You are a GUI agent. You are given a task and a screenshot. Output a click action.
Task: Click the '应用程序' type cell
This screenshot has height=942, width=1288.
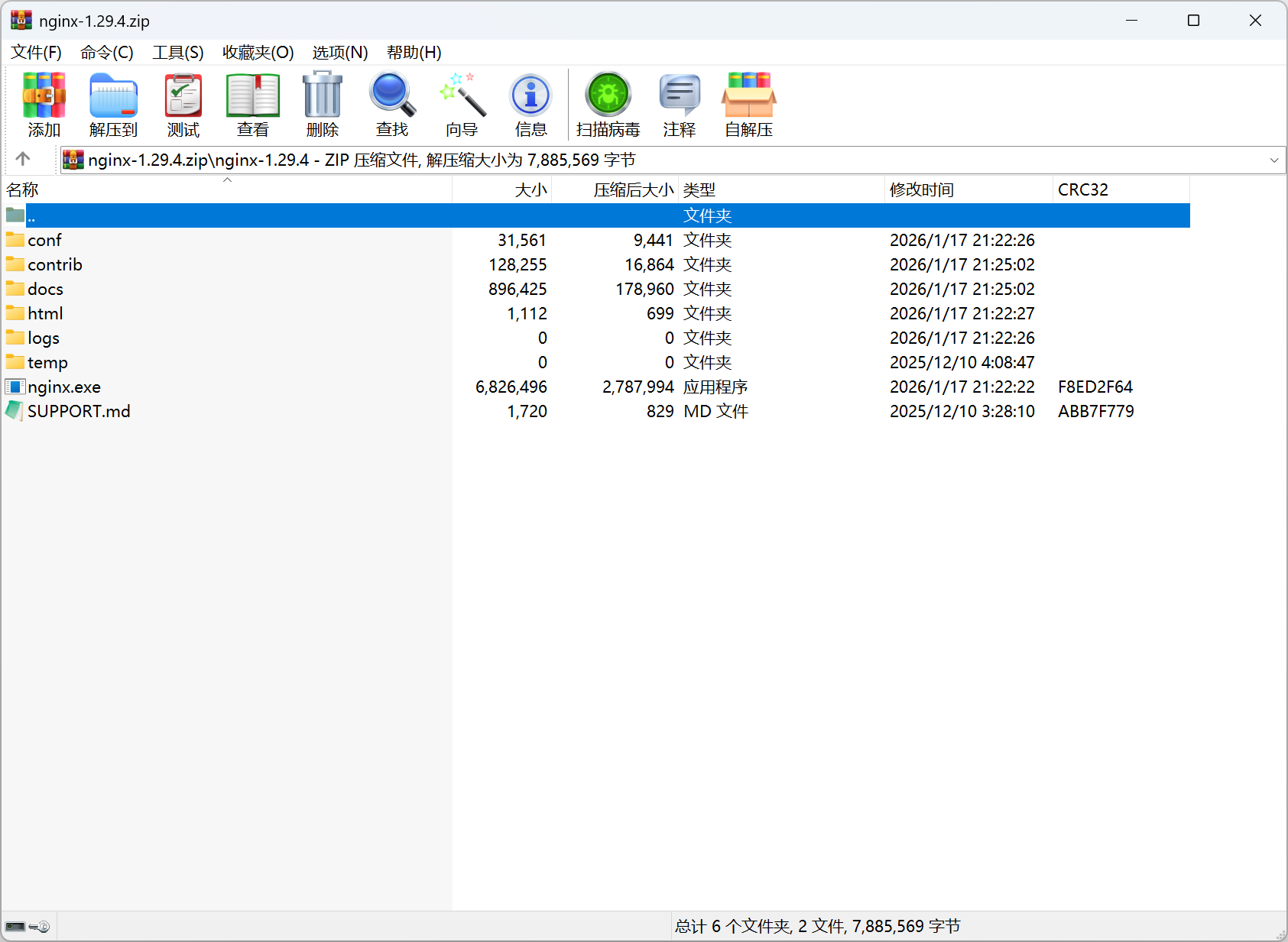point(715,387)
